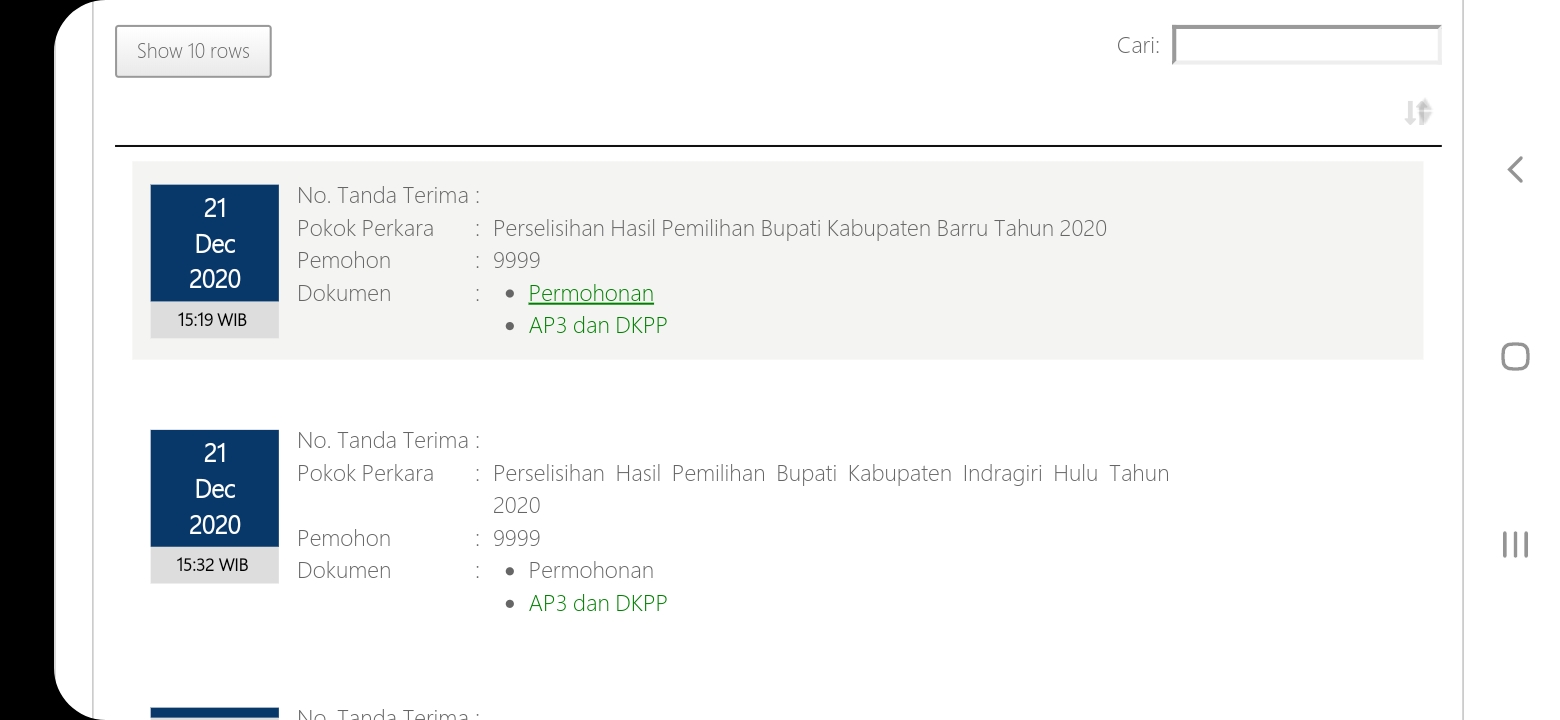Open AP3 dan DKPP for Barru case
1560x720 pixels.
[598, 325]
